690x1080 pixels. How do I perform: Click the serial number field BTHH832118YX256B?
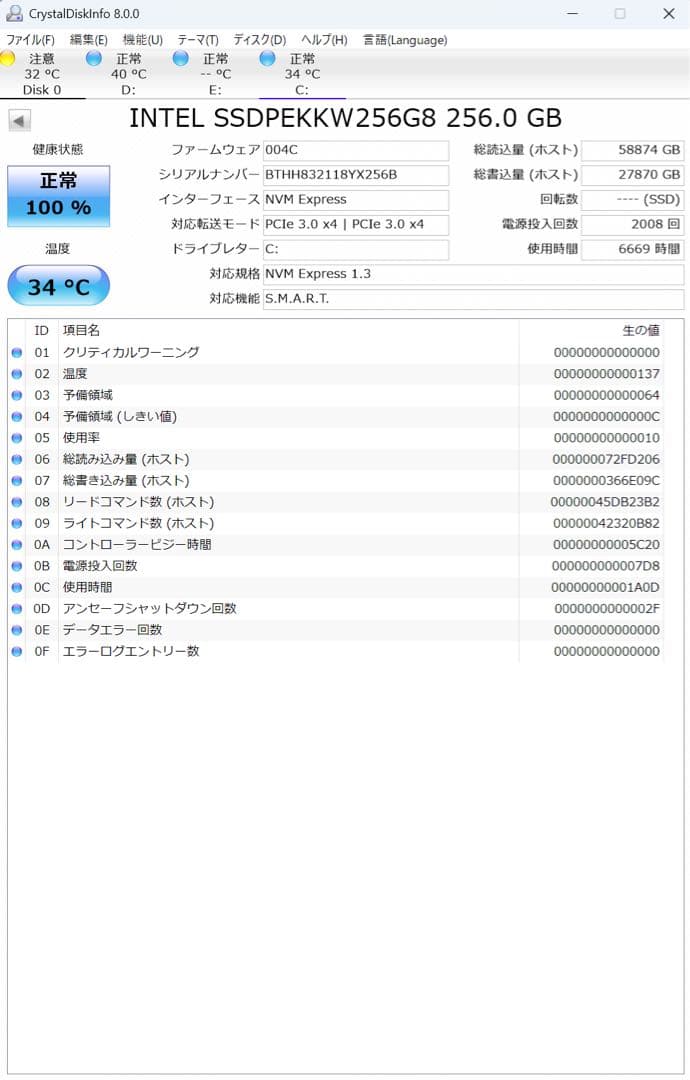(x=356, y=175)
